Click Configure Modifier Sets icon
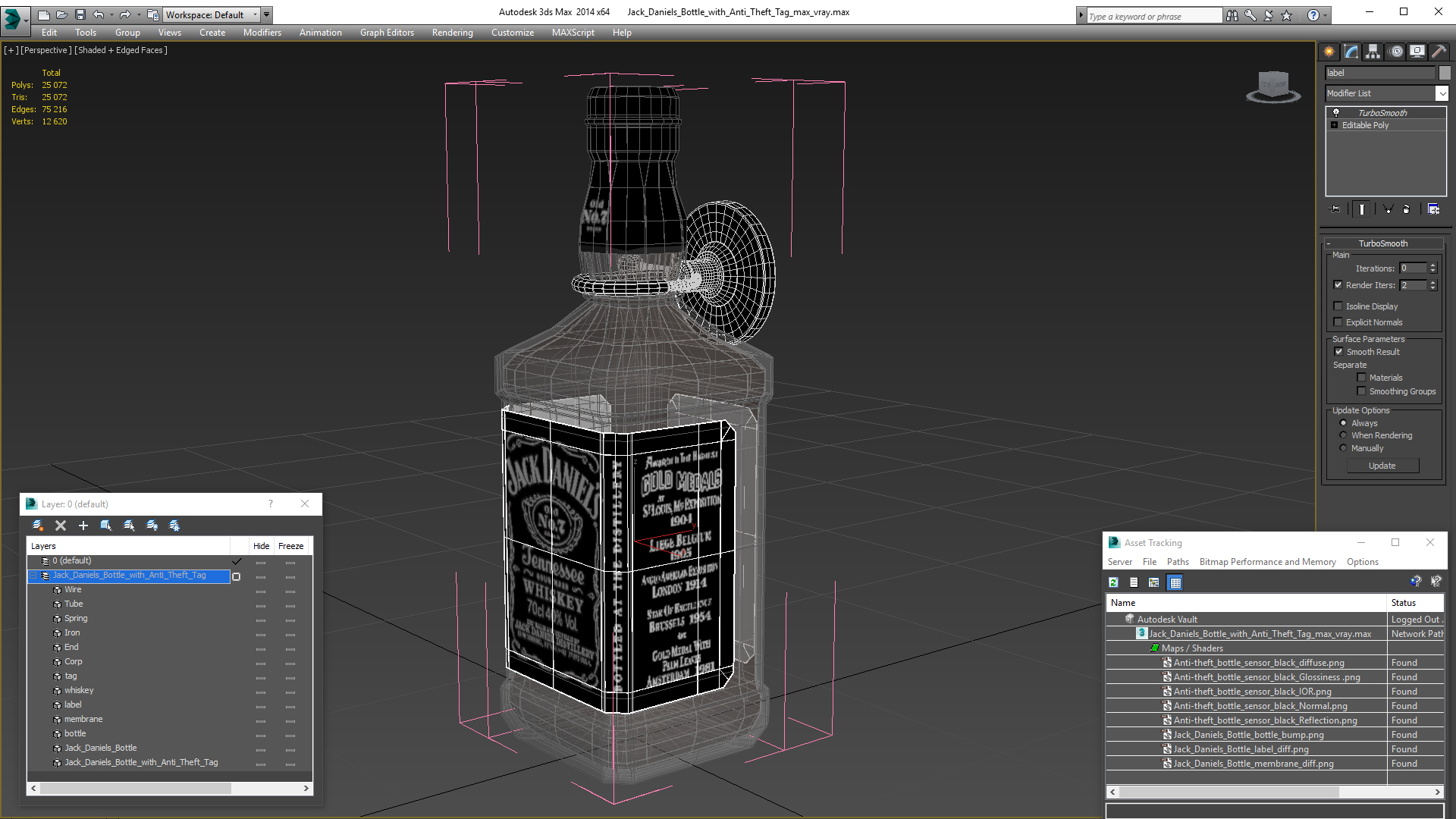1456x819 pixels. [1433, 209]
